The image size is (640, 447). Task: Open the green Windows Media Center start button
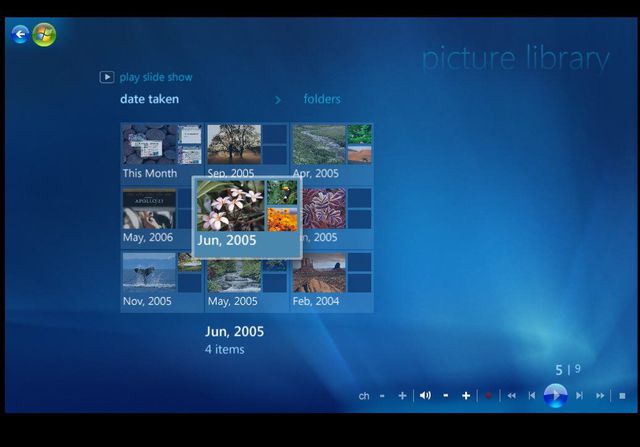pyautogui.click(x=44, y=35)
